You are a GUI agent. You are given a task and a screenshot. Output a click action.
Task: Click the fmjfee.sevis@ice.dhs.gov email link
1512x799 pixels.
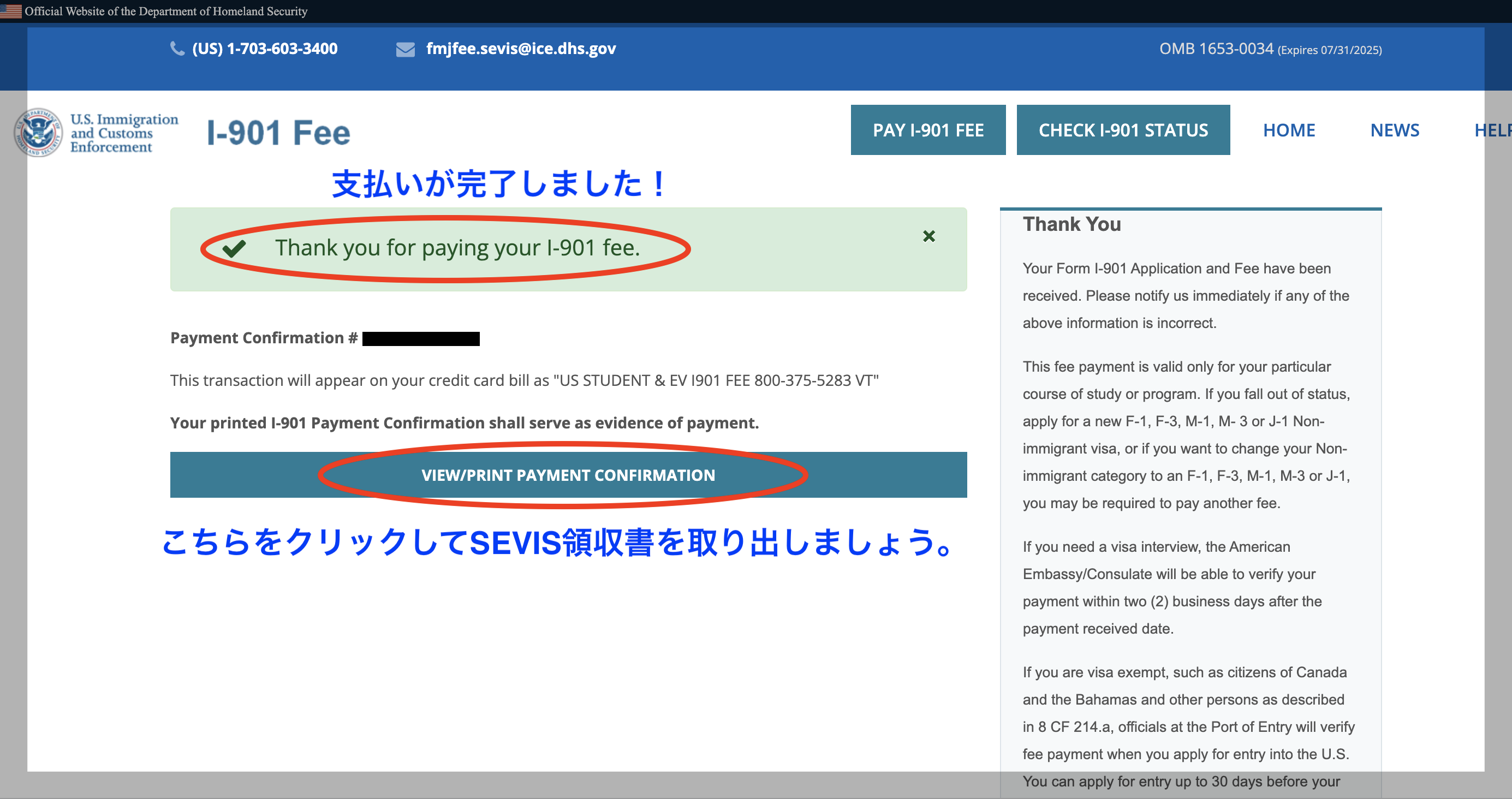coord(521,49)
